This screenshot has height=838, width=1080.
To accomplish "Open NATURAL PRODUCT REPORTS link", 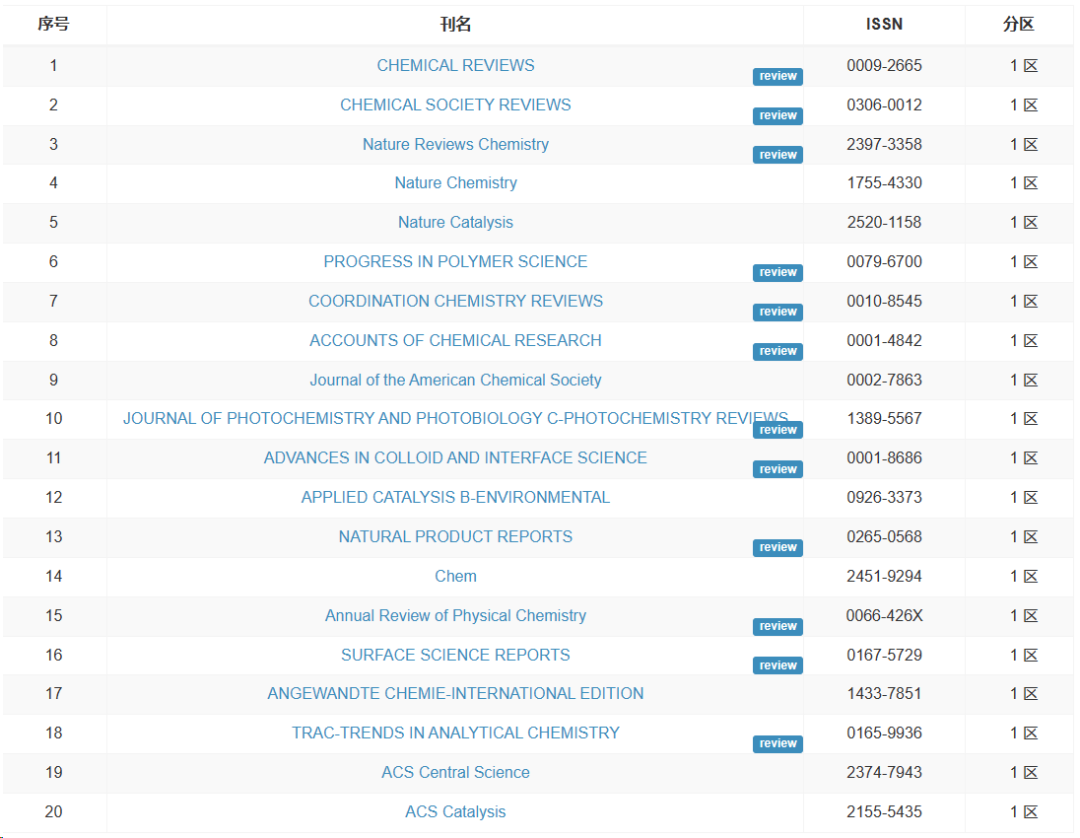I will tap(455, 536).
